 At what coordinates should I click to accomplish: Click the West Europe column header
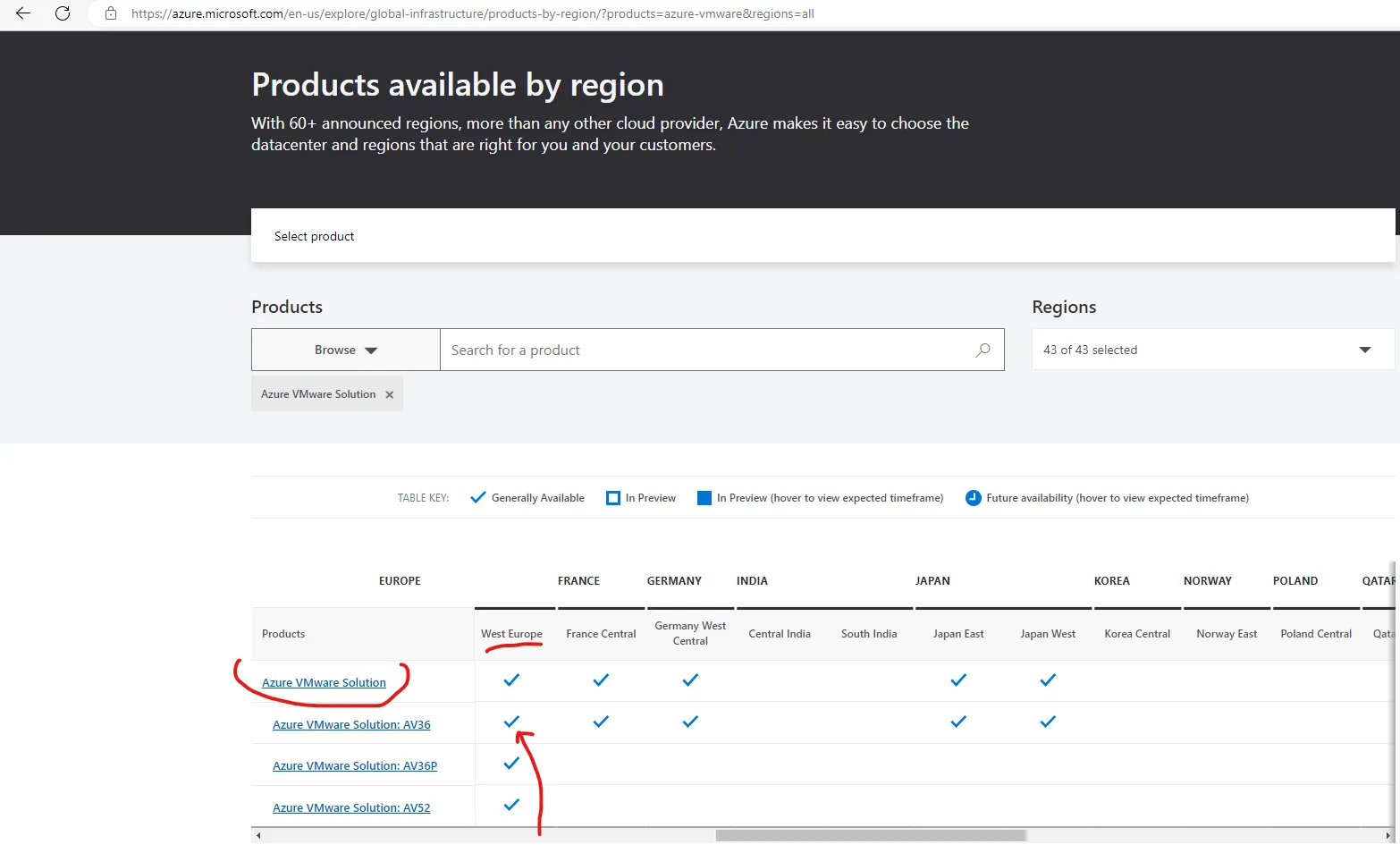click(511, 634)
